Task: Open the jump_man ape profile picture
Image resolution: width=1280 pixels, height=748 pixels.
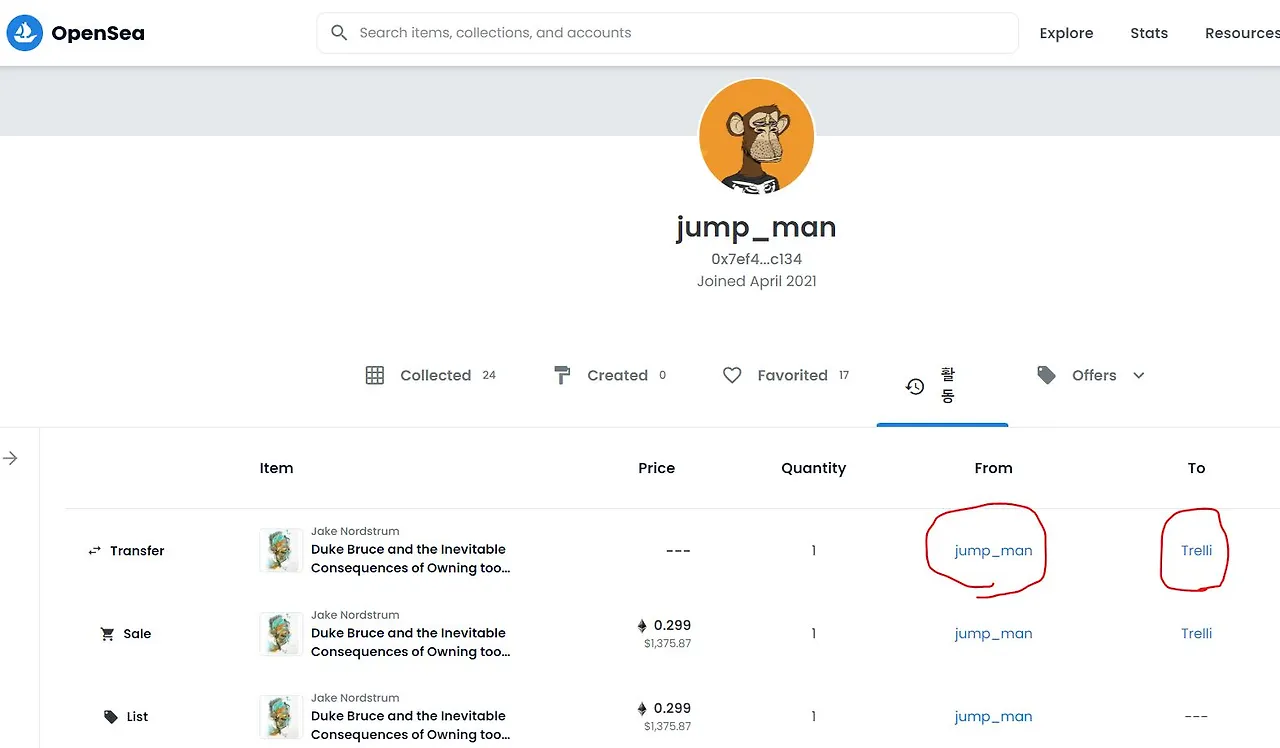Action: [757, 136]
